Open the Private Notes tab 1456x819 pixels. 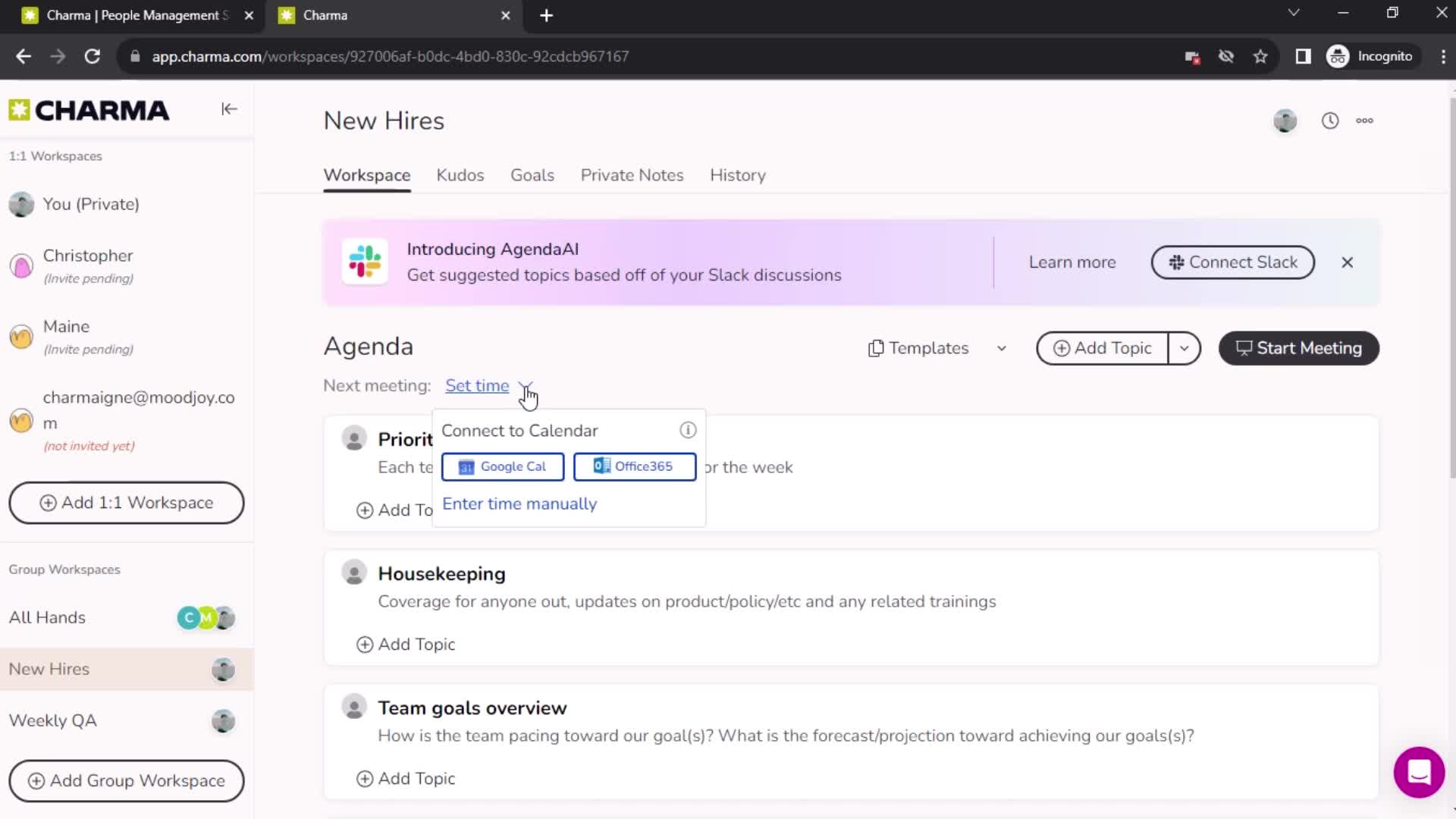click(632, 175)
